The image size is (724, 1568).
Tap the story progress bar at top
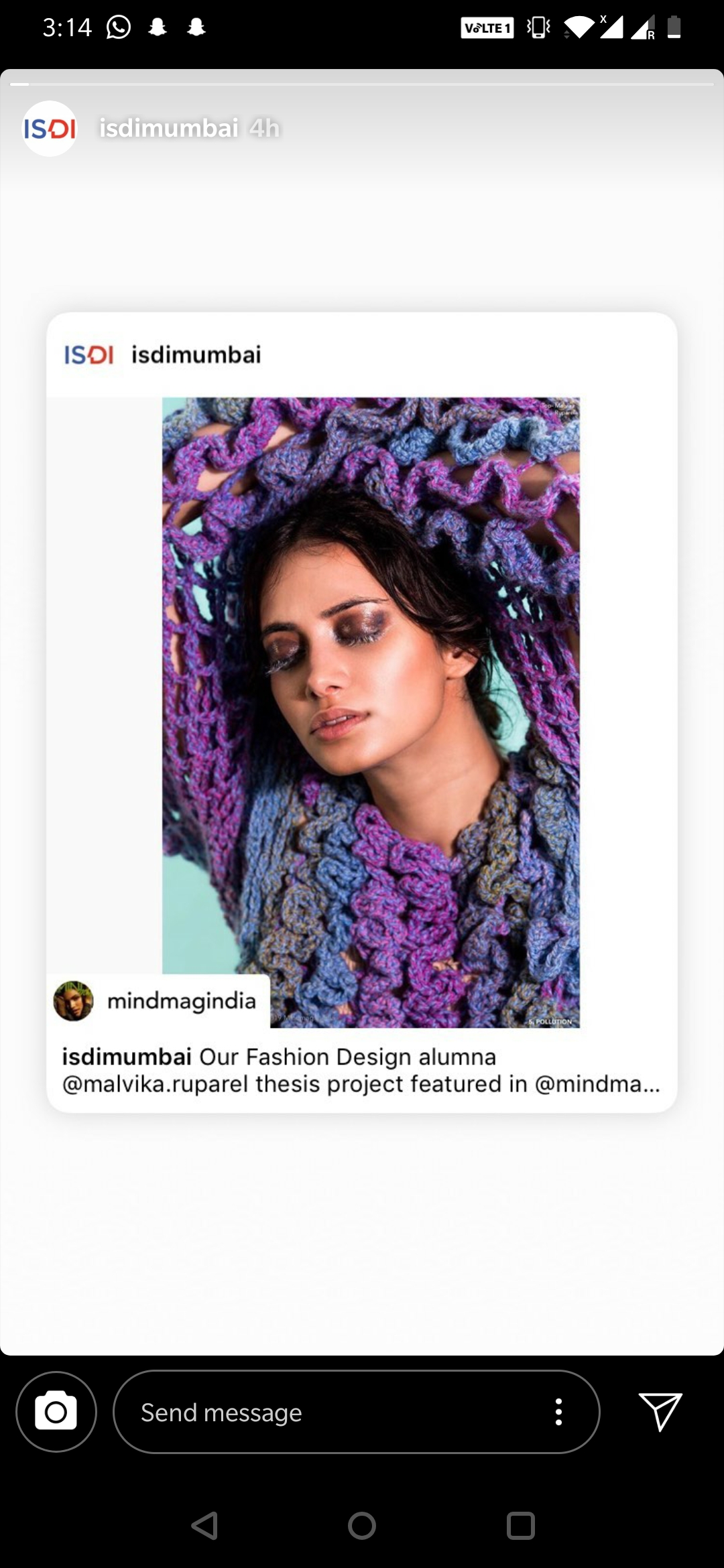[x=362, y=84]
